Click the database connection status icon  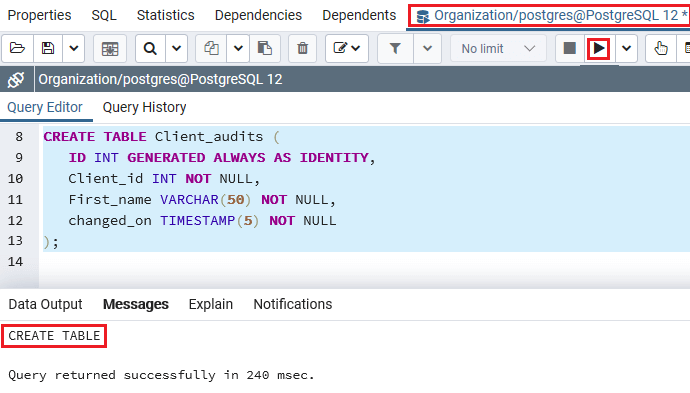(16, 80)
